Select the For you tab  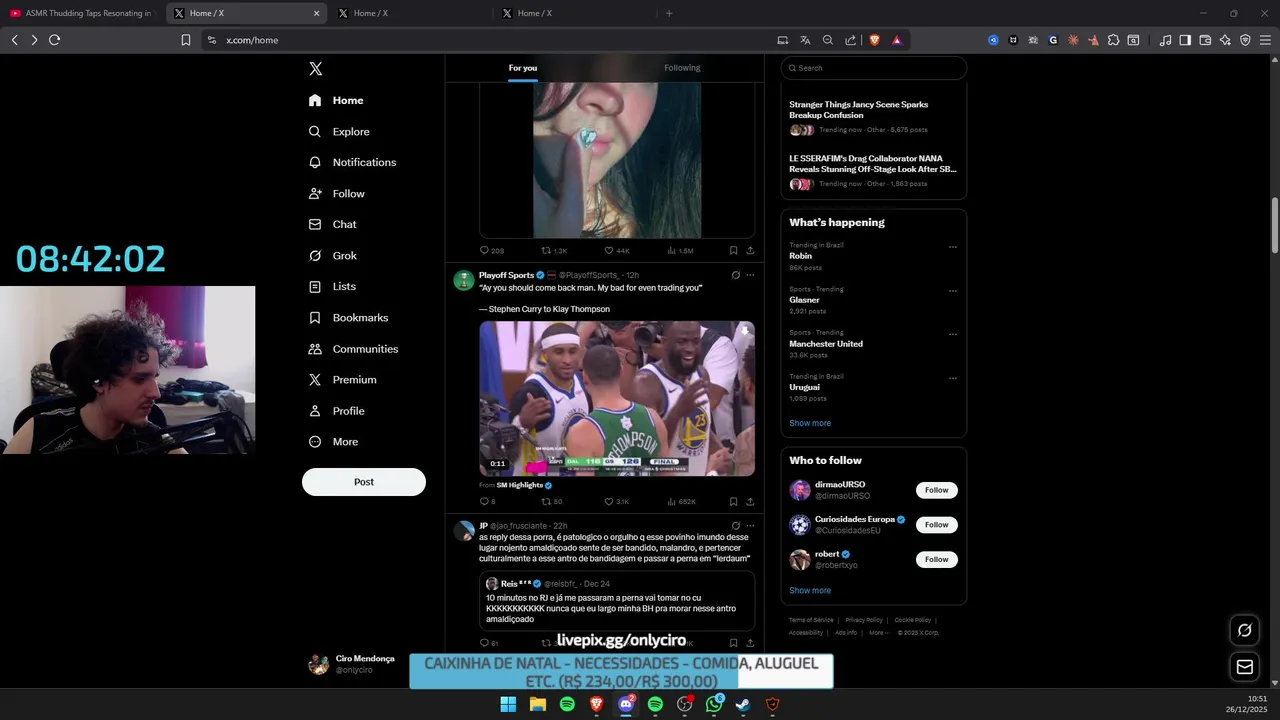[523, 68]
